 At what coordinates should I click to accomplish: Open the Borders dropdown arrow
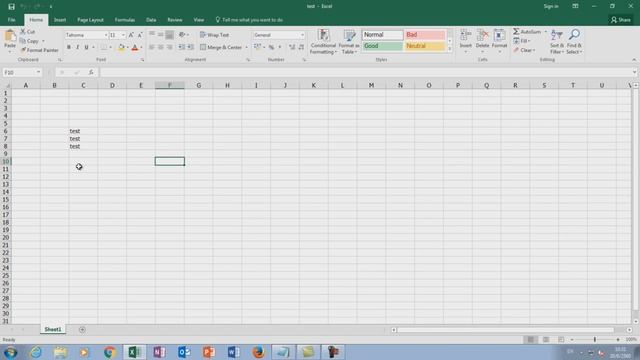[110, 48]
